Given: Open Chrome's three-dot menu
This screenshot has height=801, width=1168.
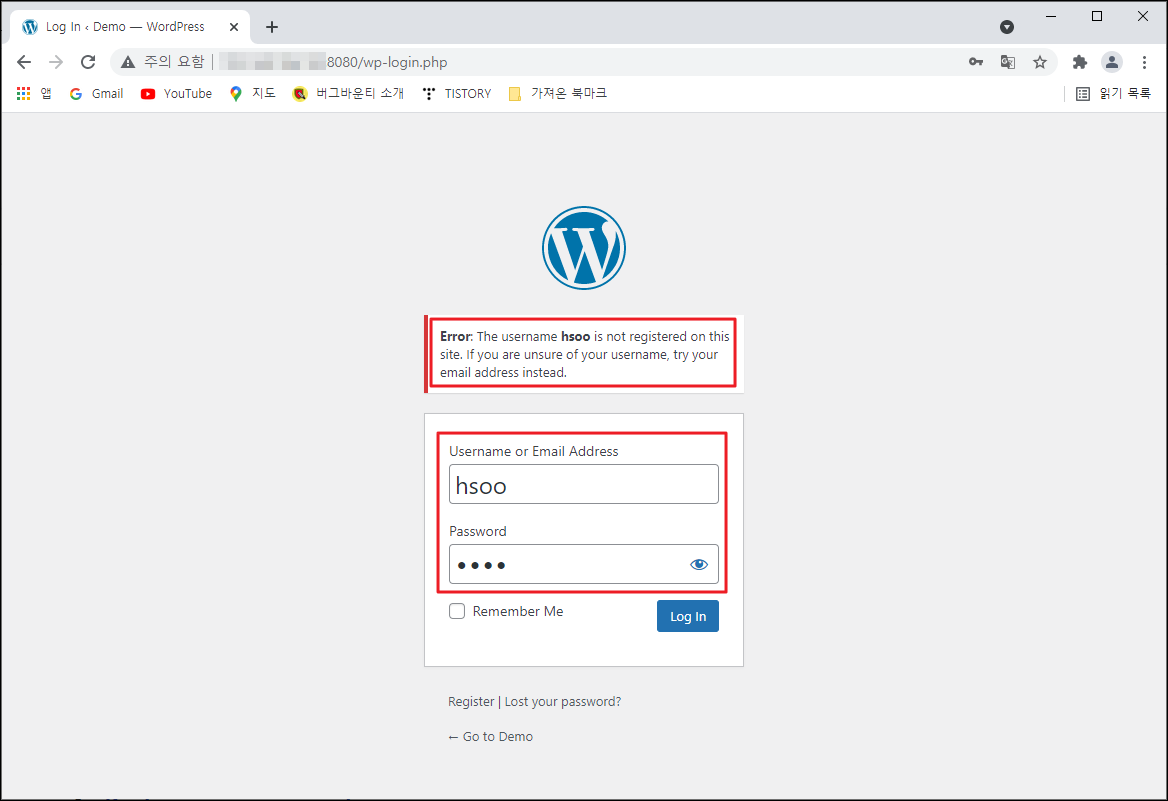Looking at the screenshot, I should [x=1144, y=62].
